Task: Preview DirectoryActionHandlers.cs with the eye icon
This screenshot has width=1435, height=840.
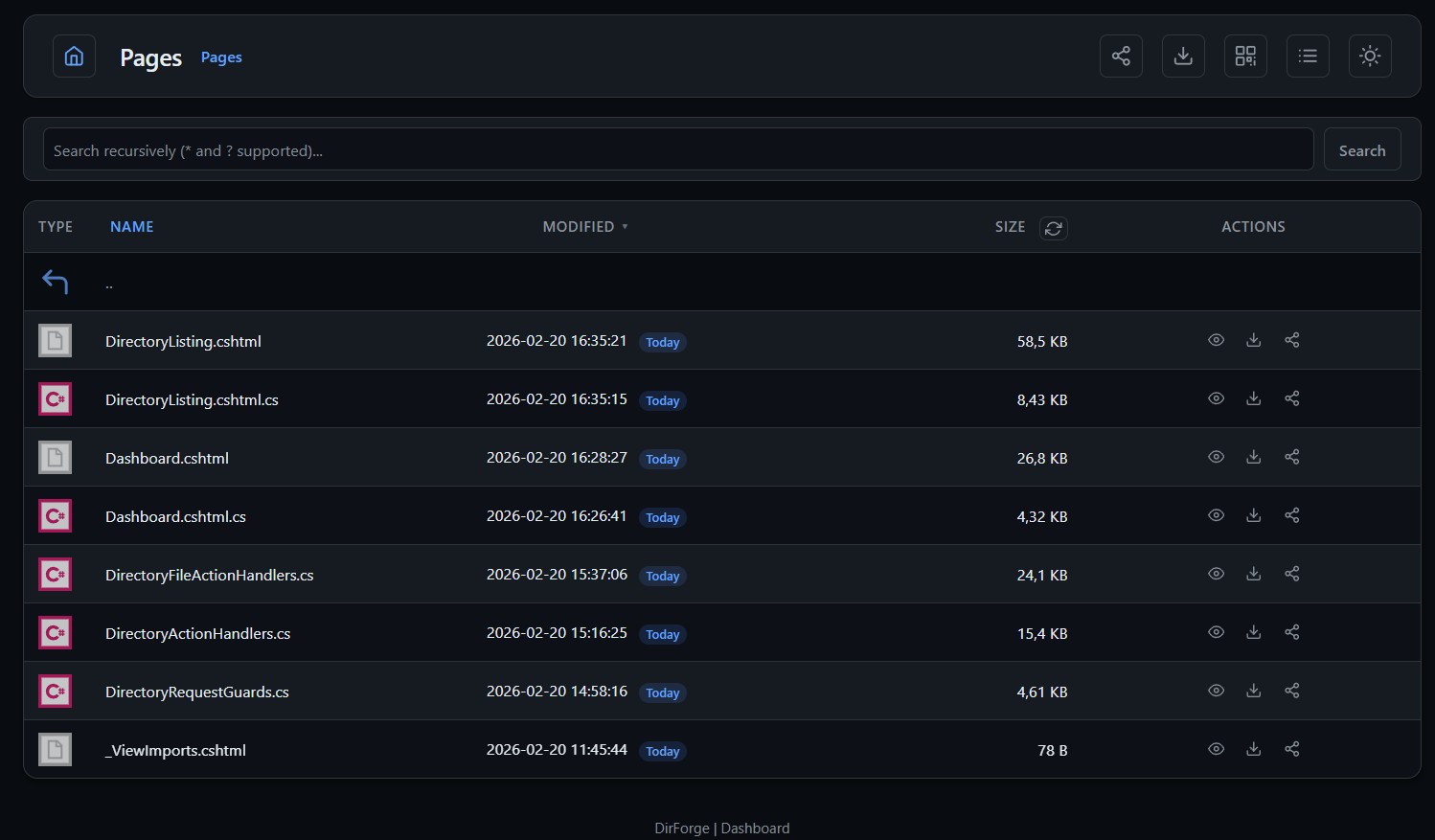Action: pos(1216,632)
